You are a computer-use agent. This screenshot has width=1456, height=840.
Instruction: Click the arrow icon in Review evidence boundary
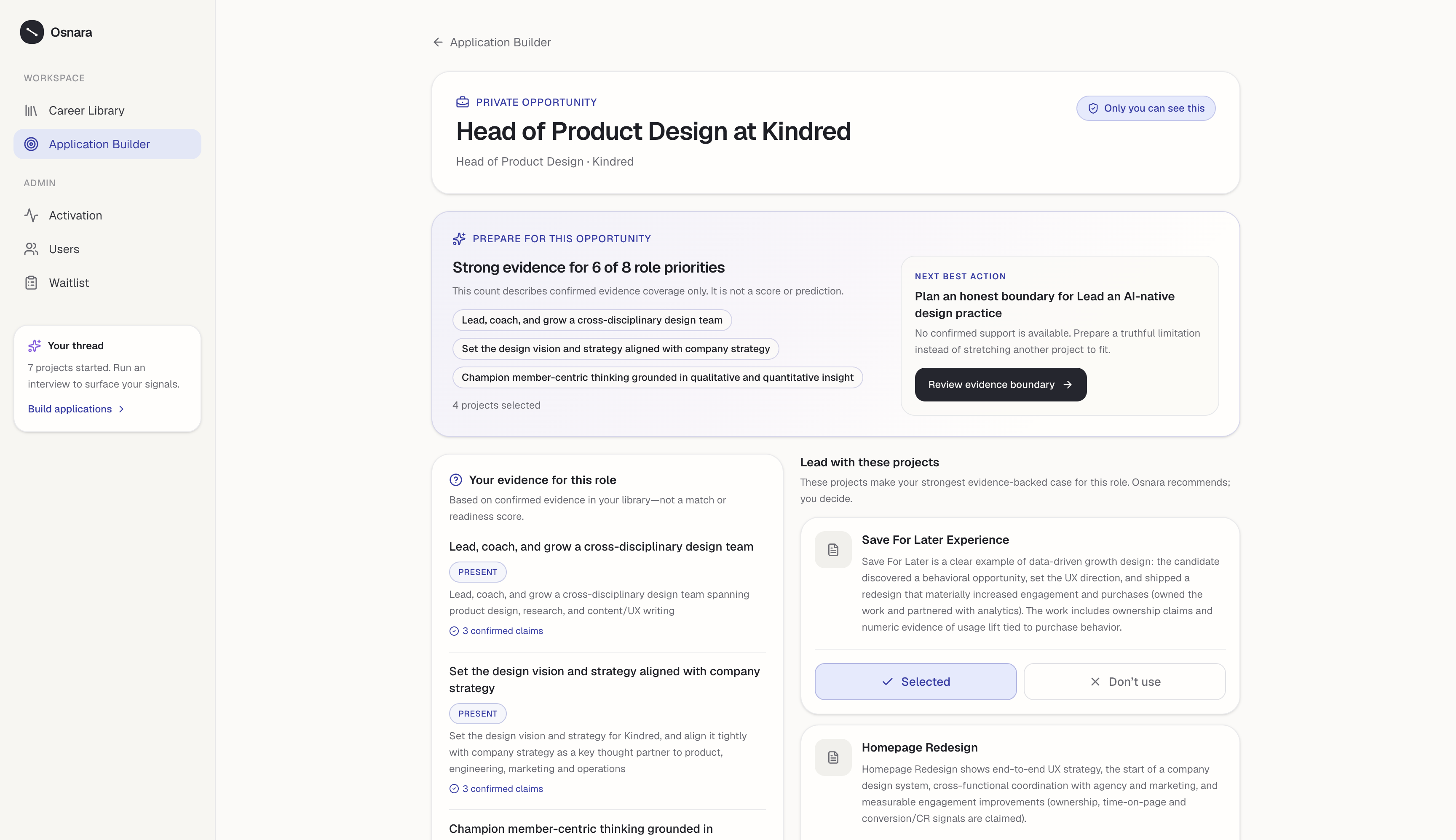[1068, 385]
